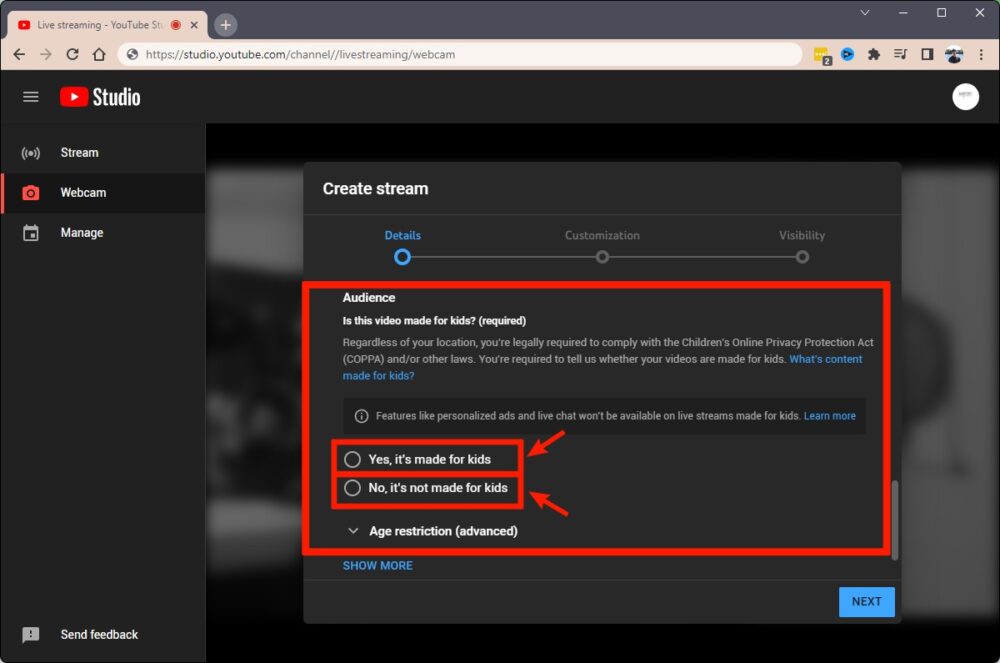Open the hamburger menu in YouTube Studio

click(31, 97)
